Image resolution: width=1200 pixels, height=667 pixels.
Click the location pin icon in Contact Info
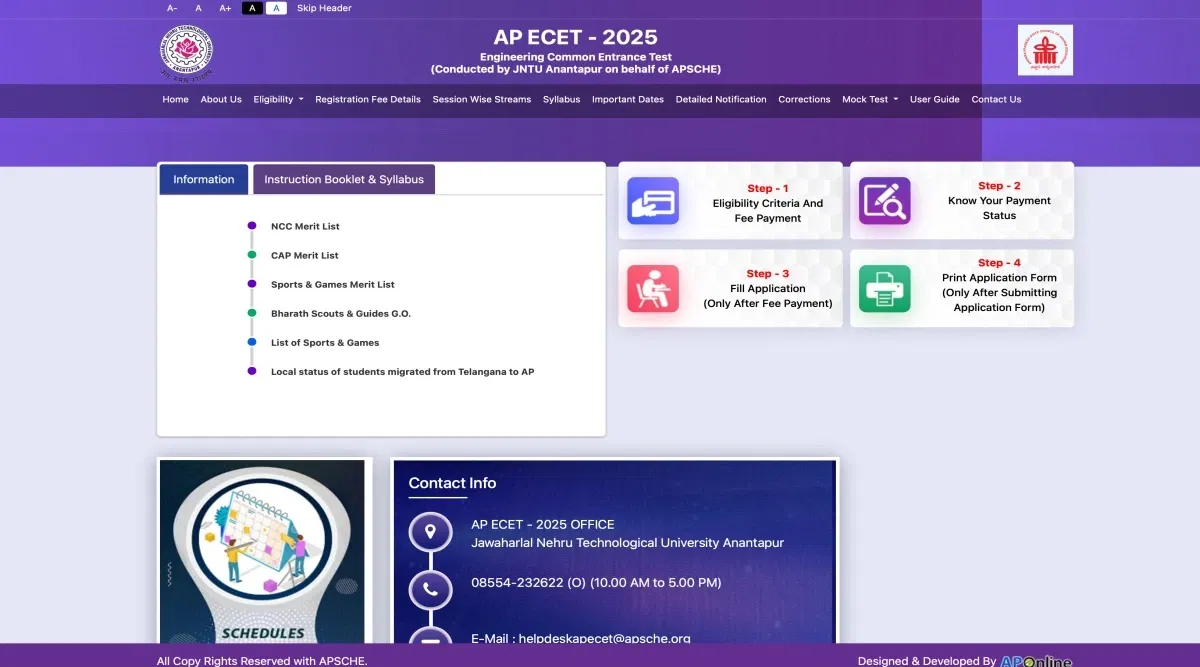click(430, 532)
